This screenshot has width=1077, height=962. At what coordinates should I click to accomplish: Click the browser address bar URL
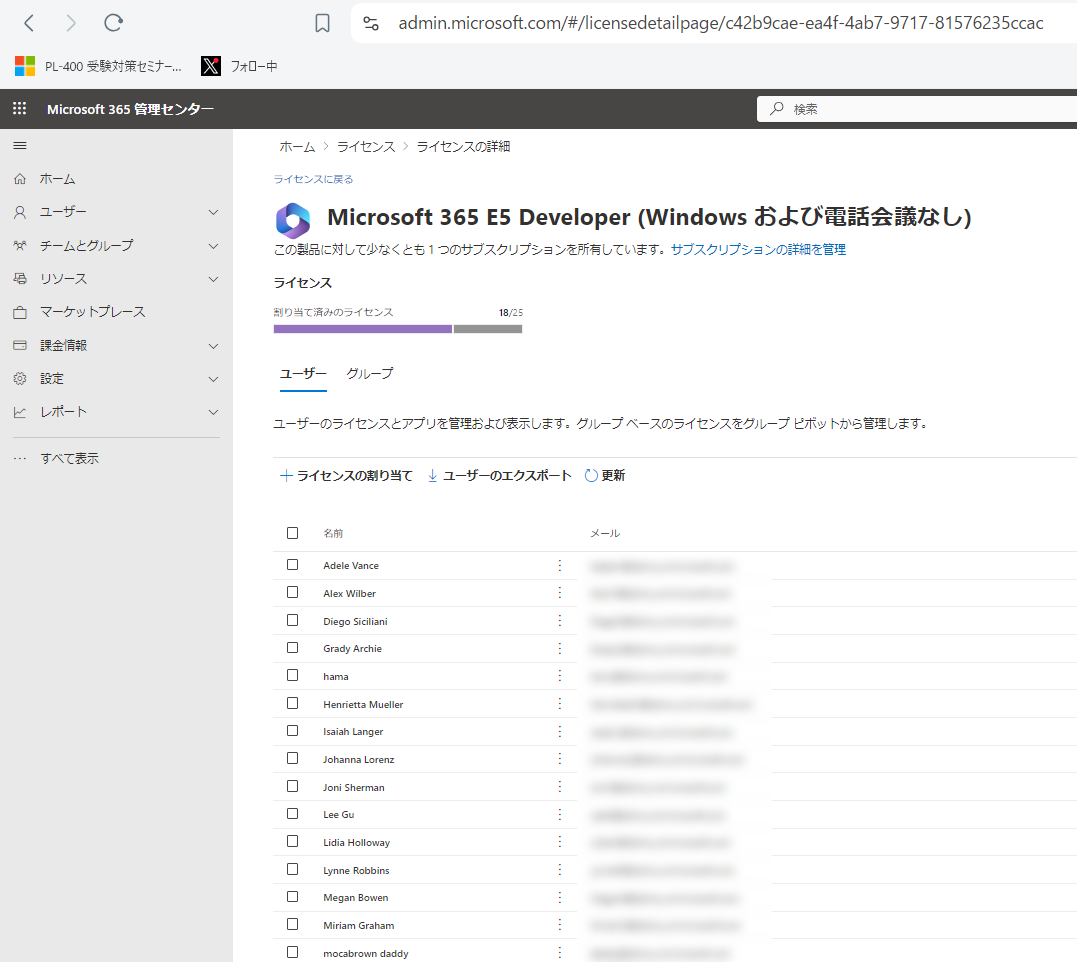pos(721,23)
